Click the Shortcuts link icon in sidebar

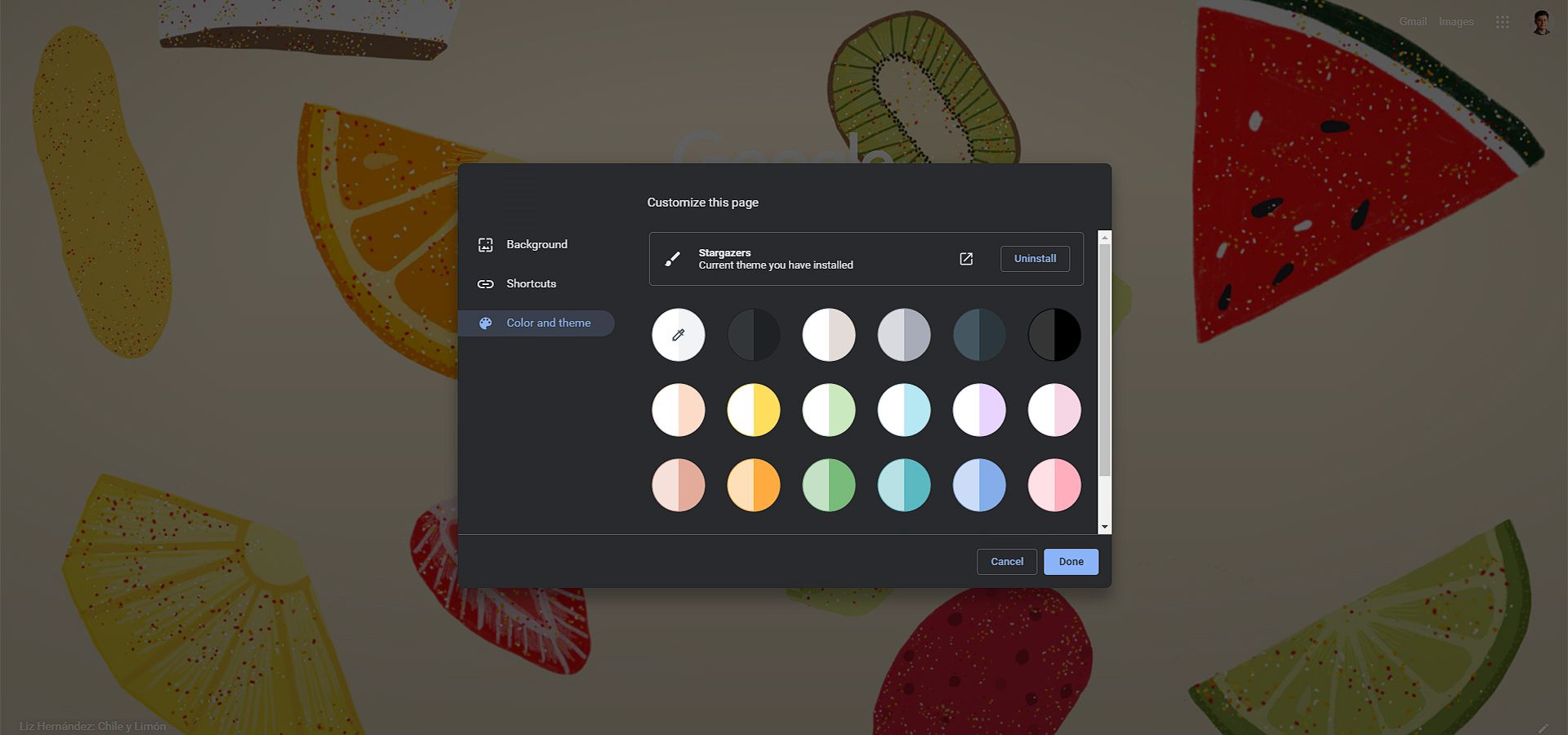pos(485,284)
